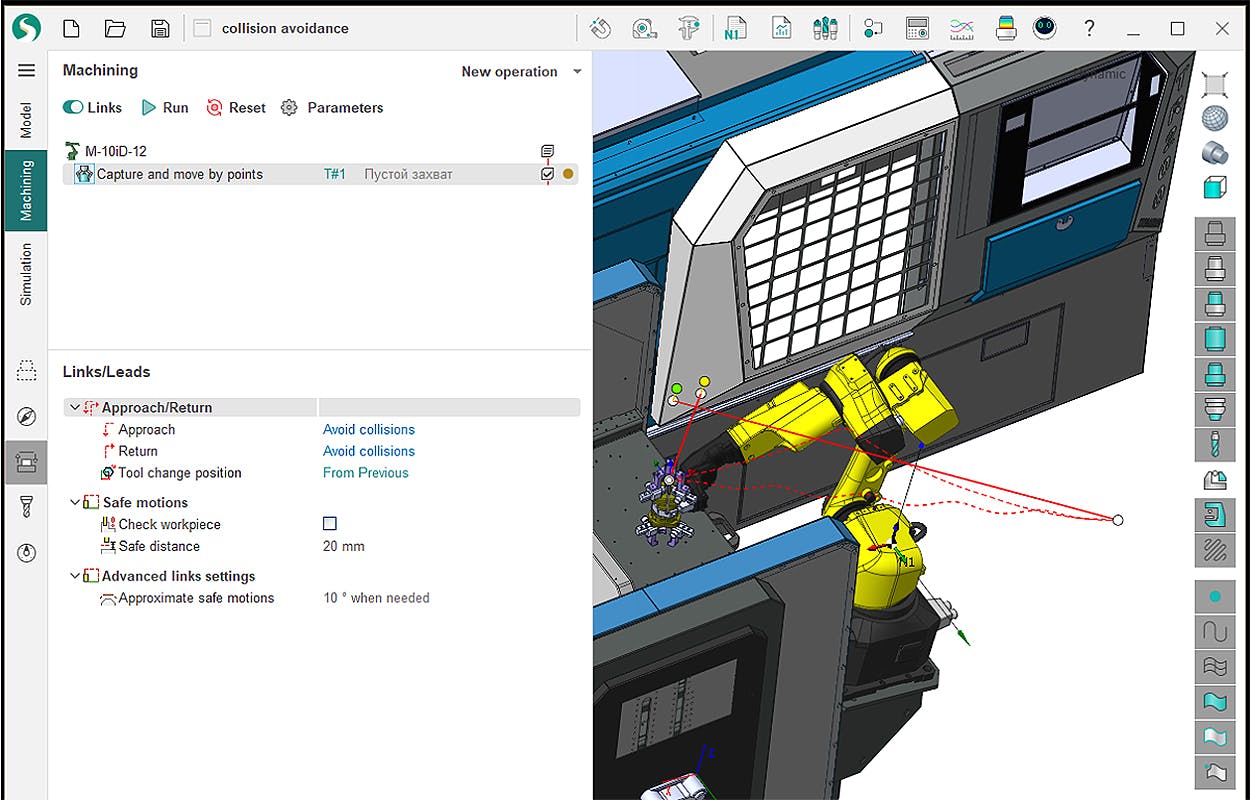Viewport: 1250px width, 800px height.
Task: Toggle the Links switch in the Machining panel
Action: [73, 107]
